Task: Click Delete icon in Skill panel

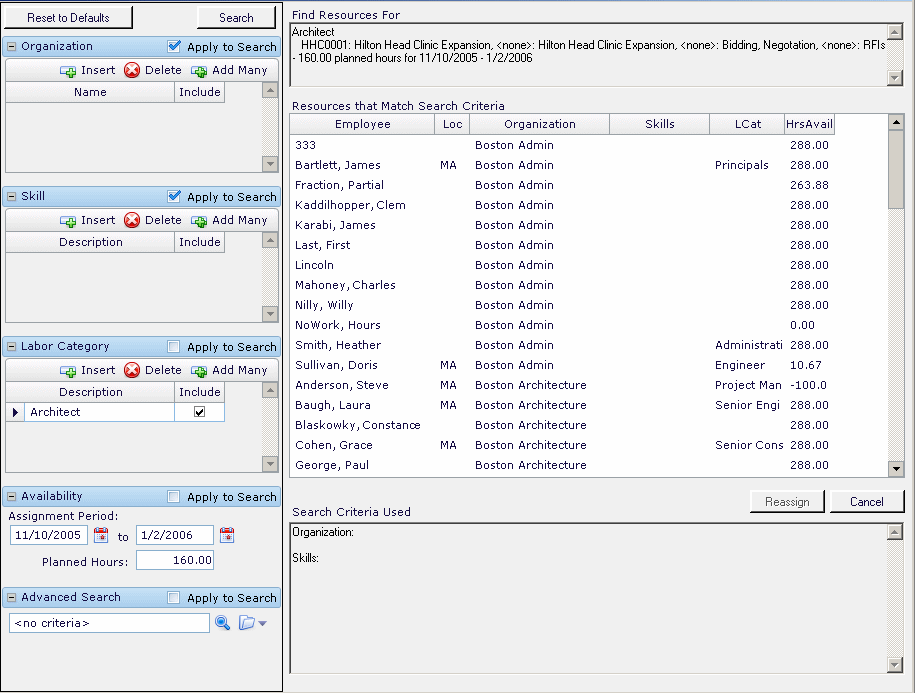Action: pos(132,221)
